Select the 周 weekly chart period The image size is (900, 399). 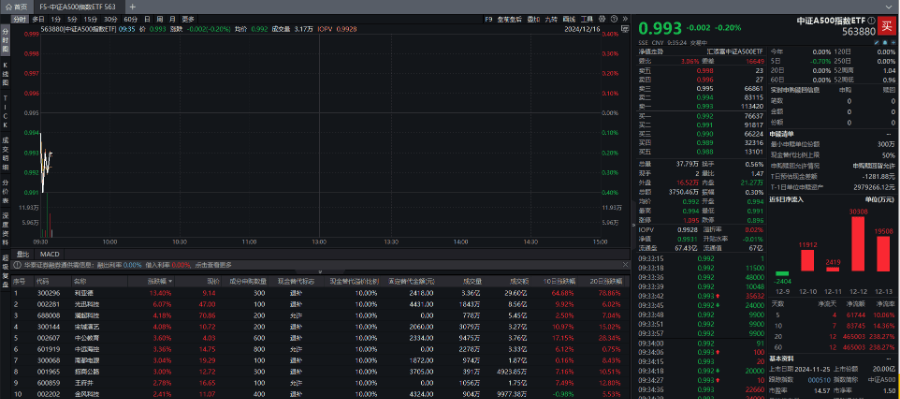tap(160, 19)
